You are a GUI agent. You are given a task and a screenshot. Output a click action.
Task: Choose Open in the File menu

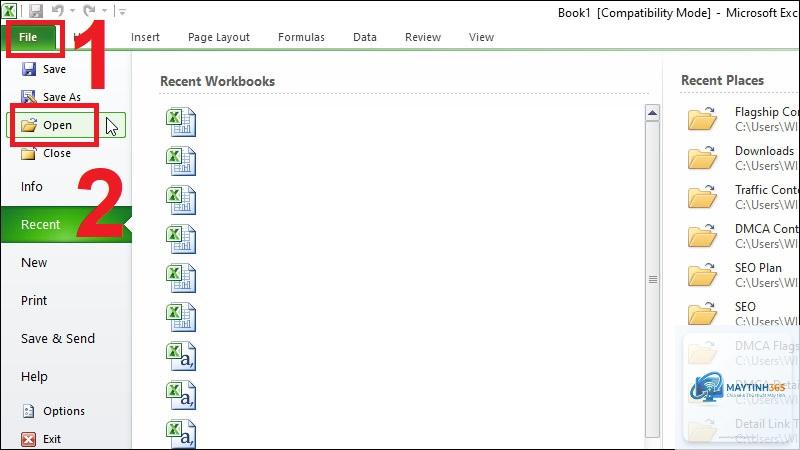click(x=65, y=125)
